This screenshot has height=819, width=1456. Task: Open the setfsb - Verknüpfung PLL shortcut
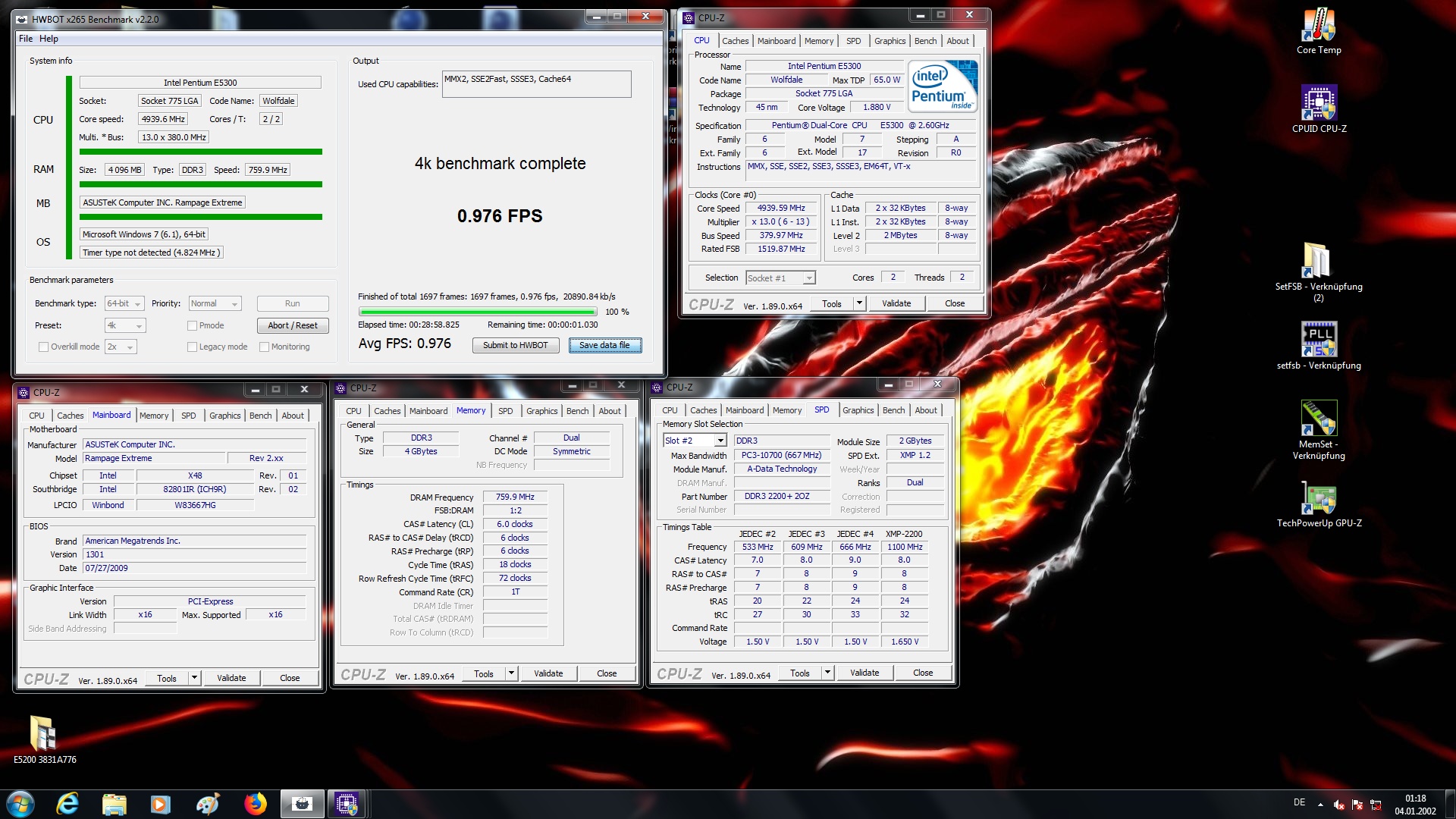click(1319, 346)
